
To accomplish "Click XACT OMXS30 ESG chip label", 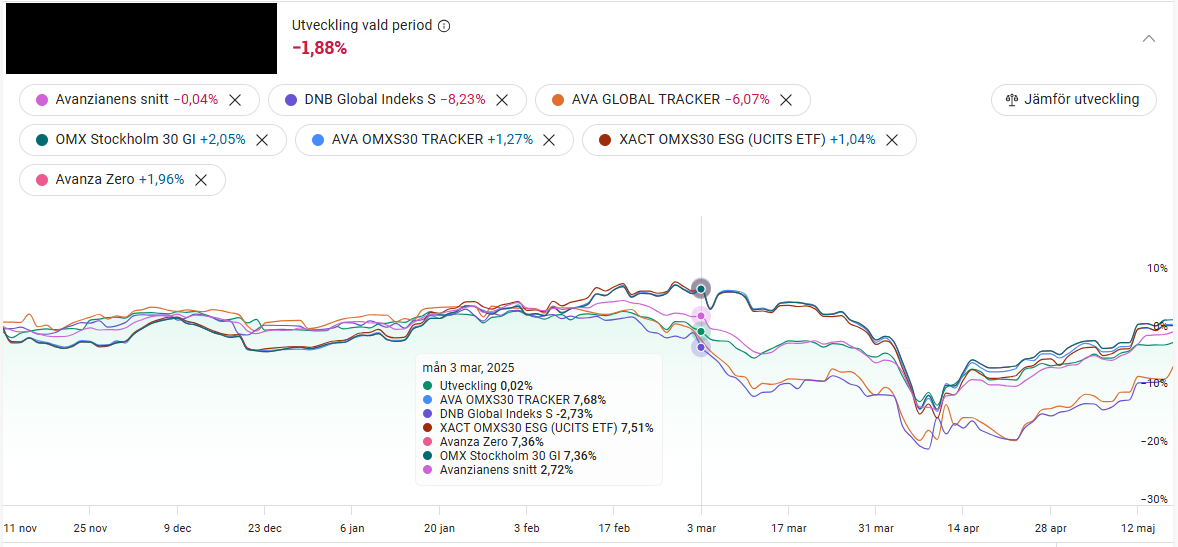I will (x=722, y=140).
